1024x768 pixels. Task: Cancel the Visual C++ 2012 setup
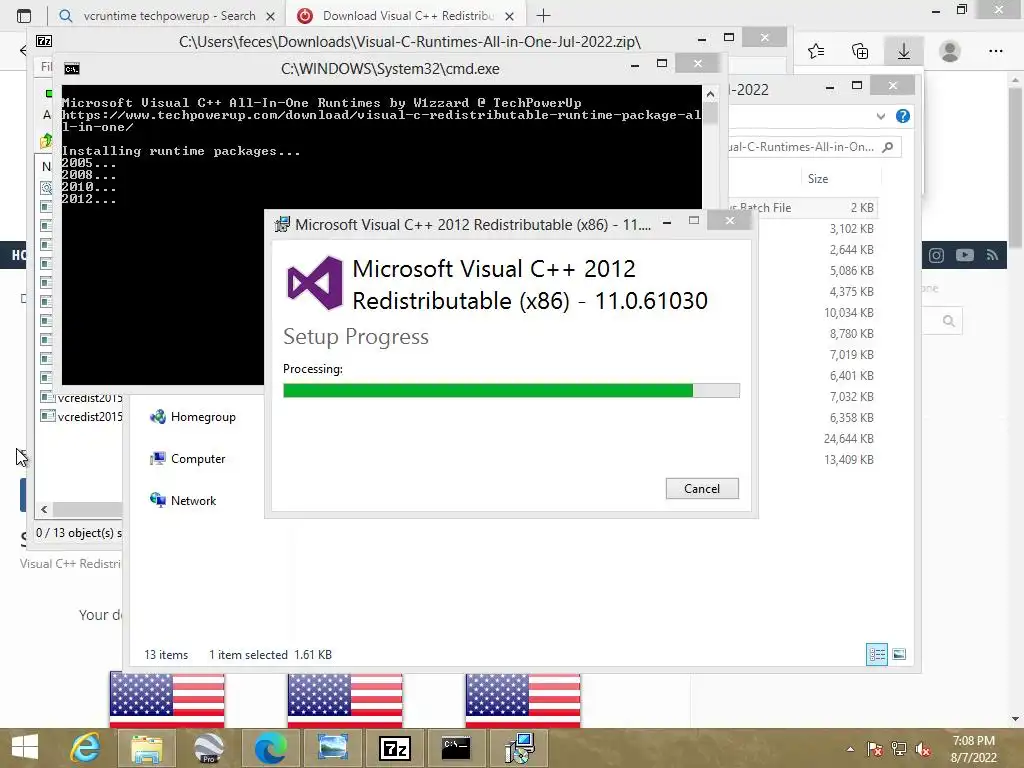pos(702,488)
